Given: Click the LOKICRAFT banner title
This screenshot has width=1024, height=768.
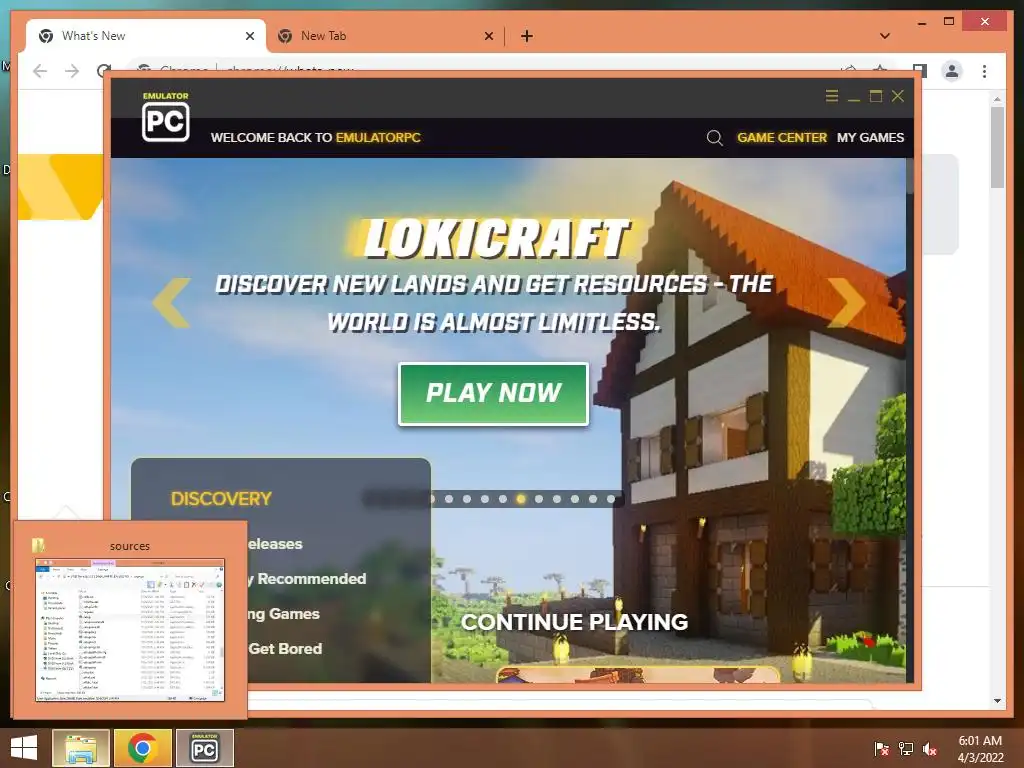Looking at the screenshot, I should 497,238.
